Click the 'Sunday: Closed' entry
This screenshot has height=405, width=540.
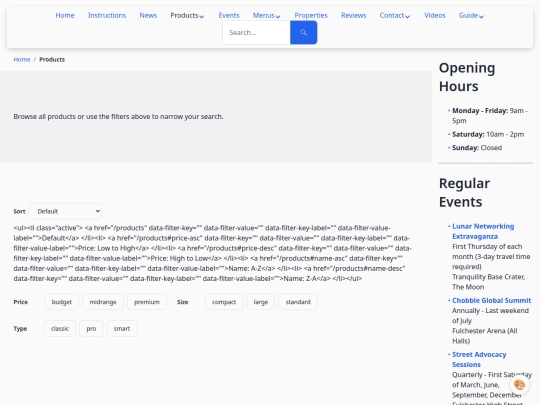[477, 147]
